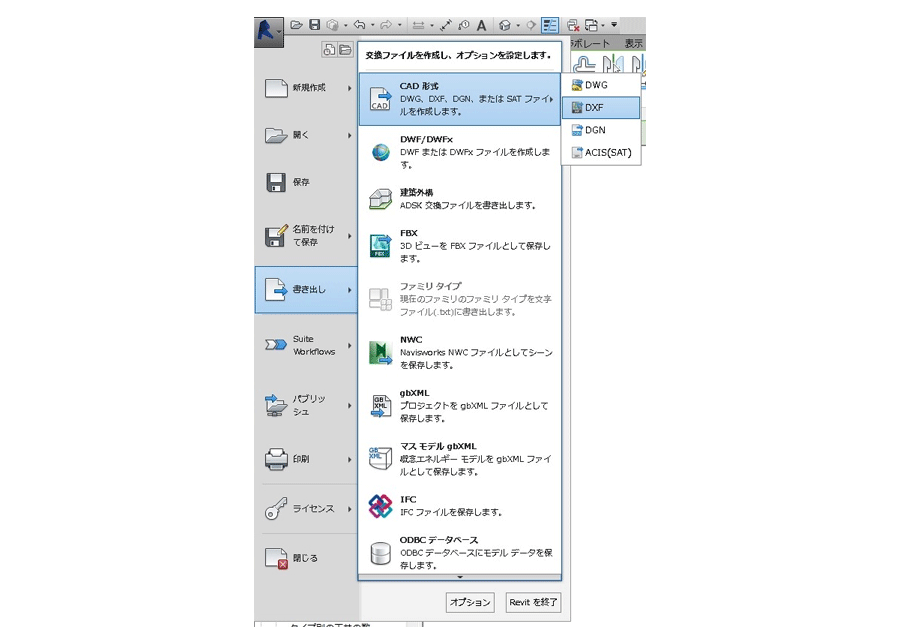Redo the last undone action

[386, 25]
